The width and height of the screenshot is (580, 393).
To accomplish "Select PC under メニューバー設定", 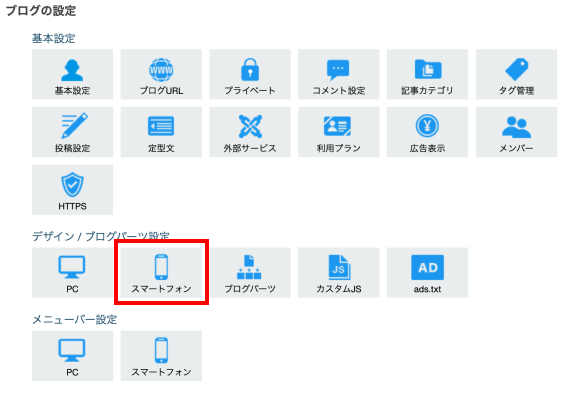I will (72, 356).
